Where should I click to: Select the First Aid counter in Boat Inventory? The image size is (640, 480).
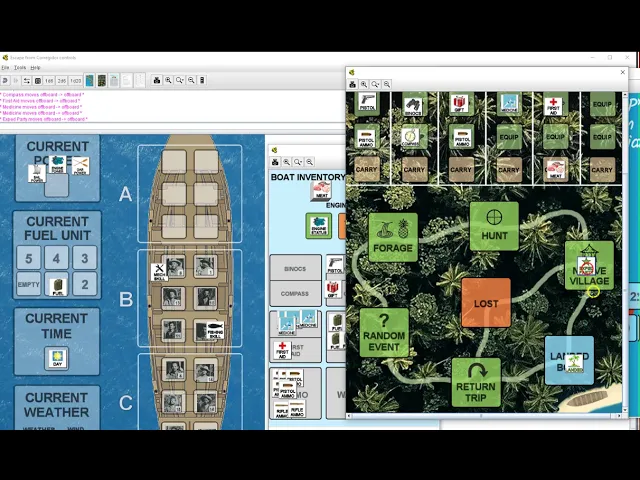[282, 351]
